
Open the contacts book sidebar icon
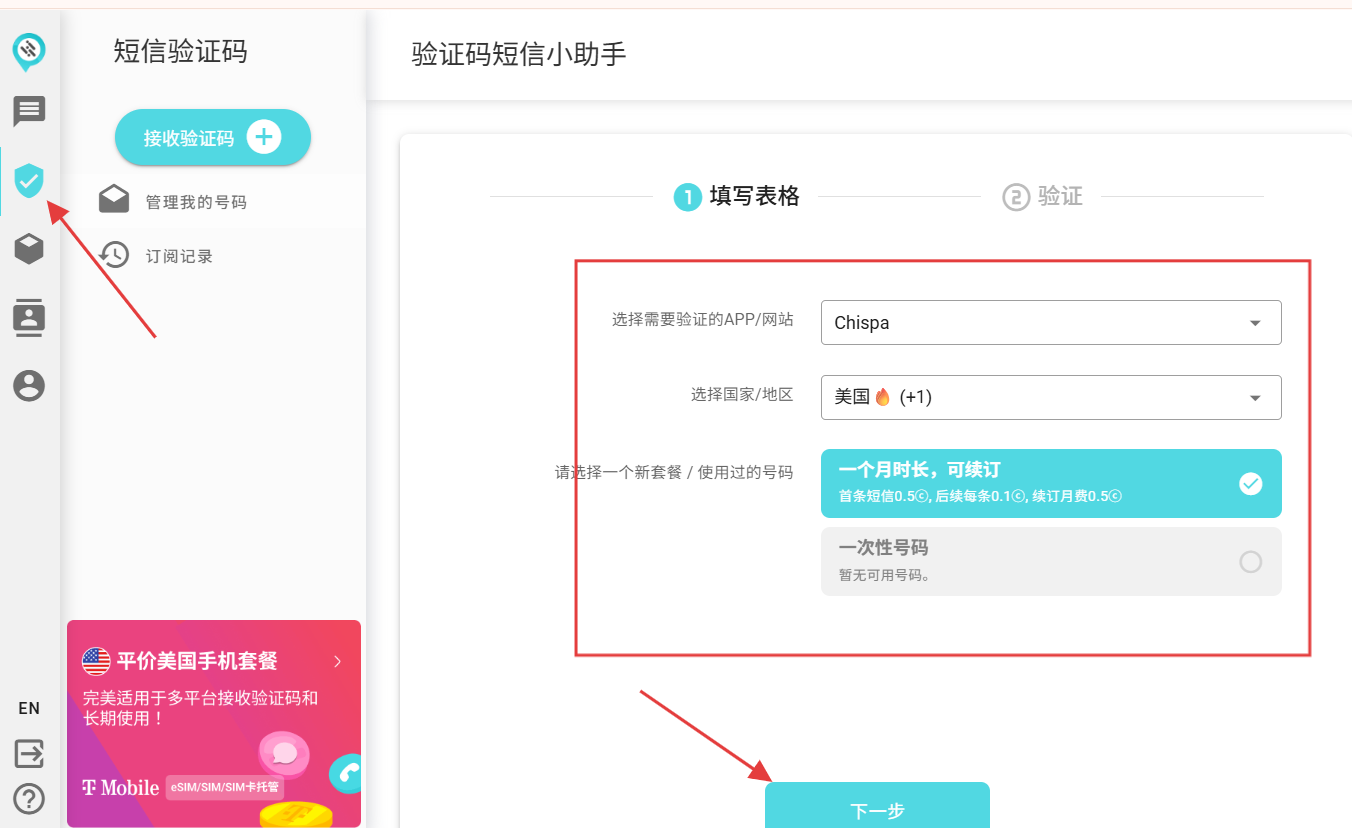point(29,317)
